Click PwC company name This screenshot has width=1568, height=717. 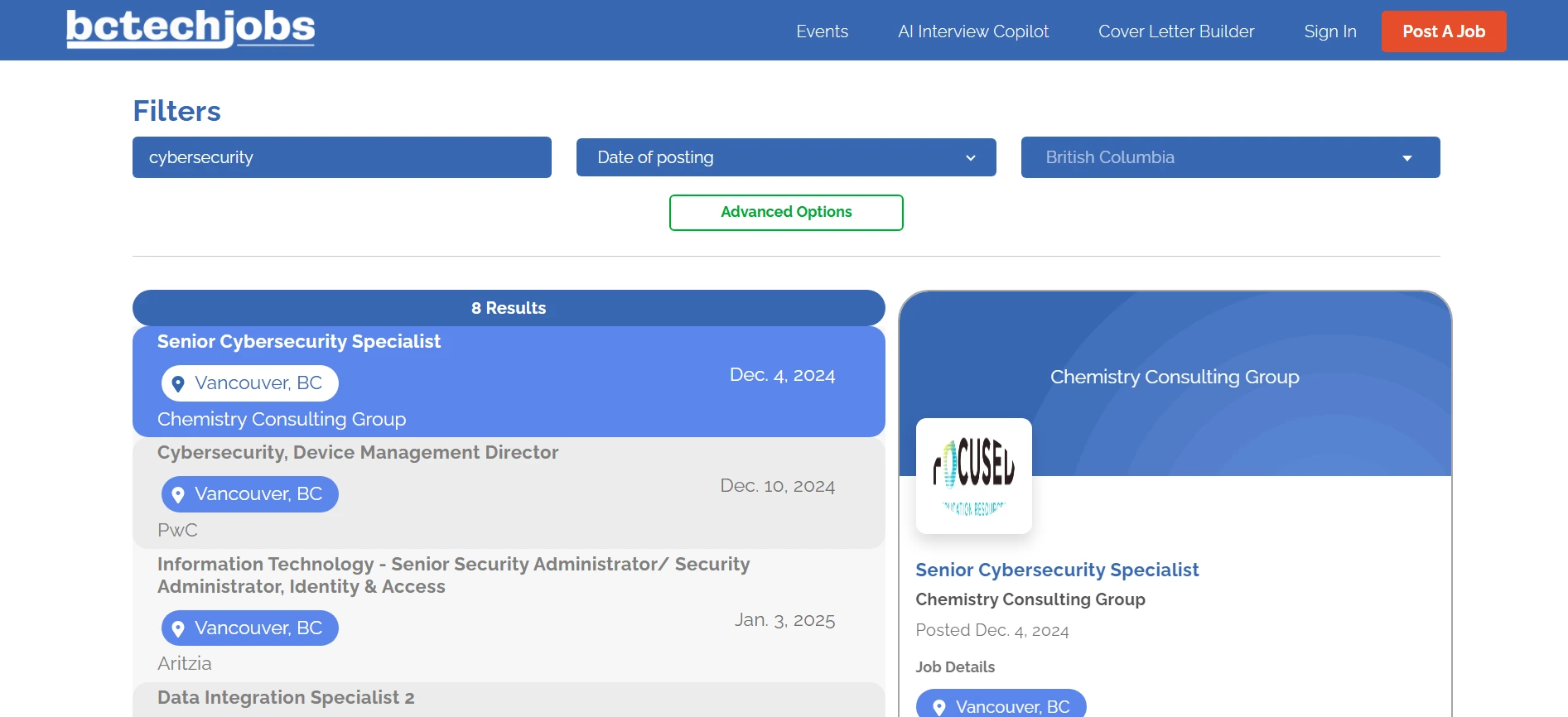177,530
